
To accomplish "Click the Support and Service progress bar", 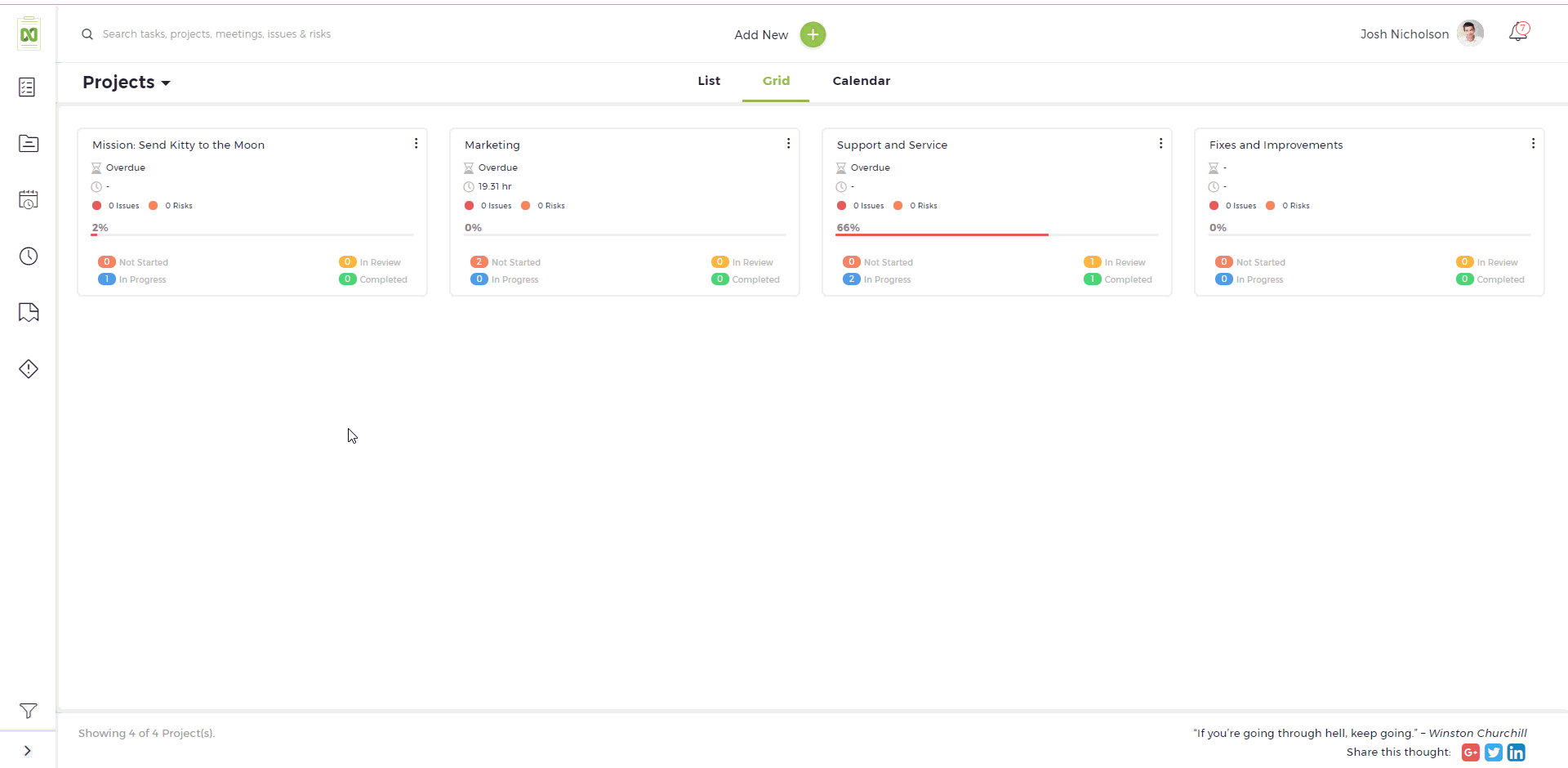I will coord(996,234).
